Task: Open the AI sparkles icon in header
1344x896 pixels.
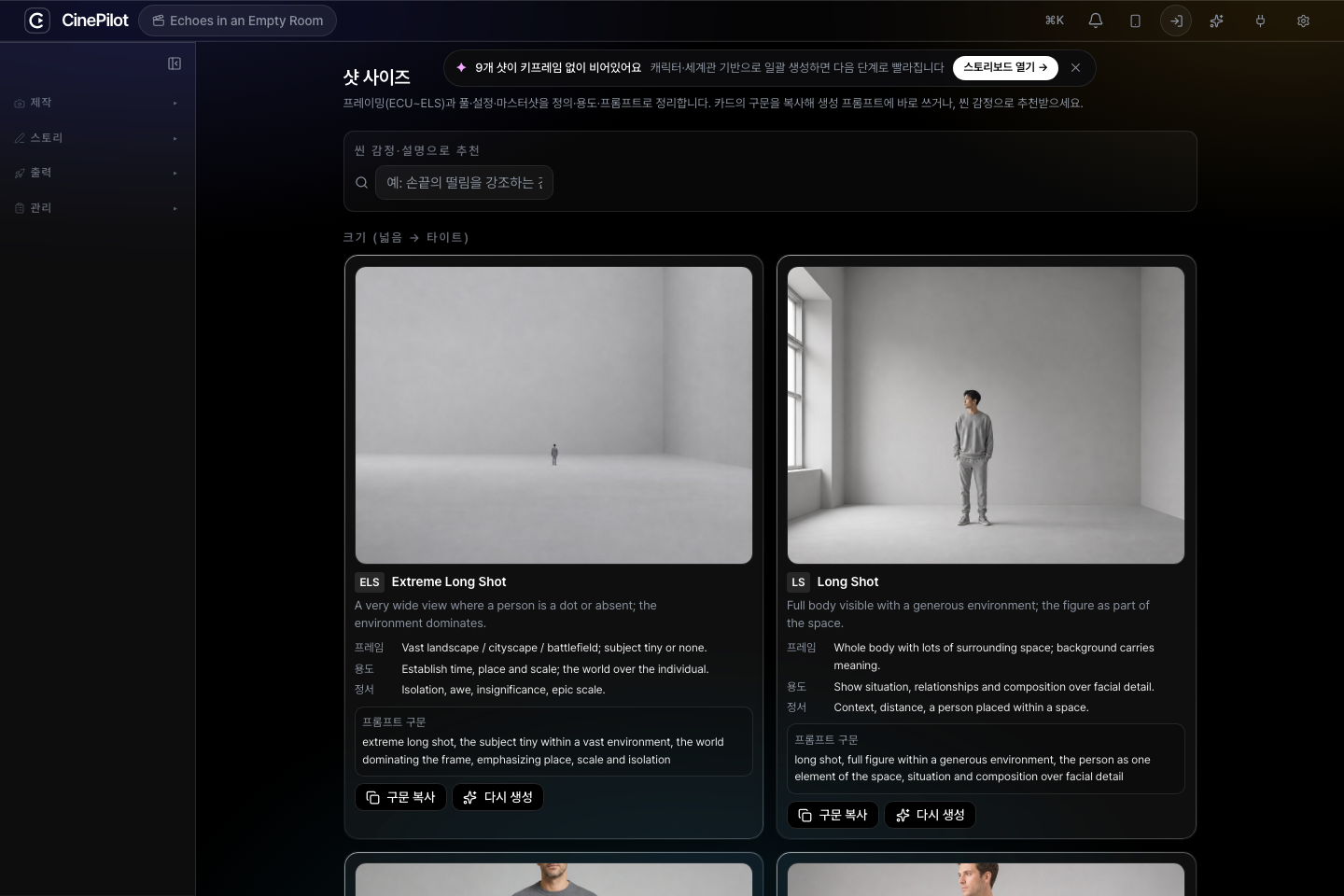Action: click(x=1217, y=21)
